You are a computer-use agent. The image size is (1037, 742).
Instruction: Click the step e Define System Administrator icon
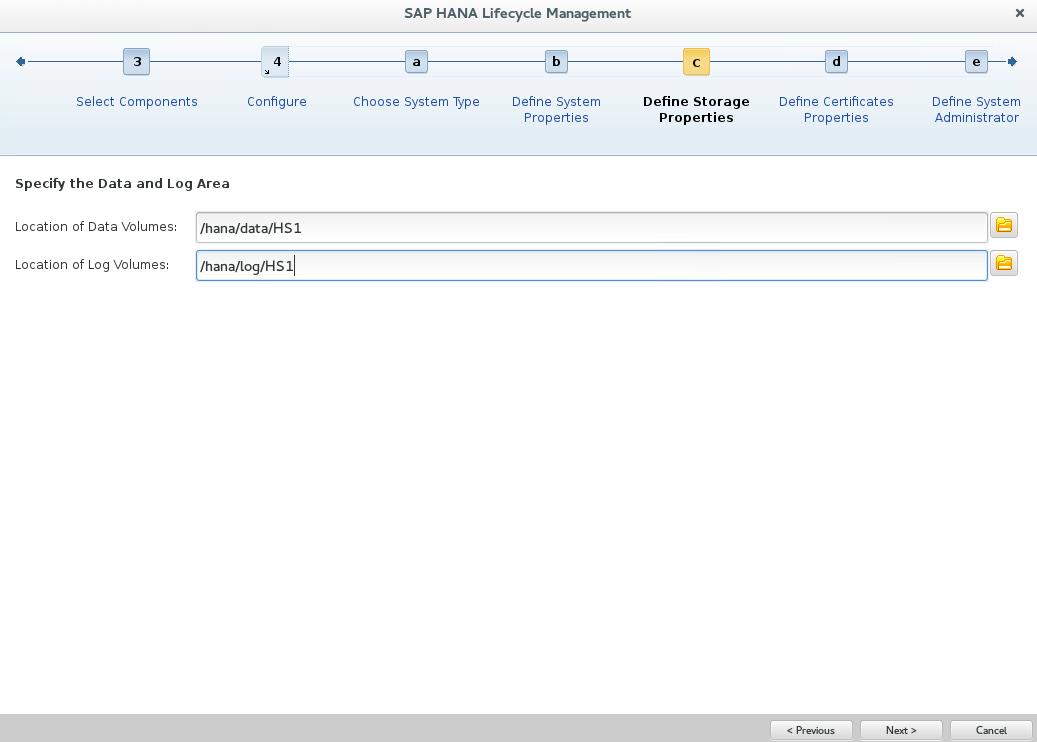click(x=976, y=61)
